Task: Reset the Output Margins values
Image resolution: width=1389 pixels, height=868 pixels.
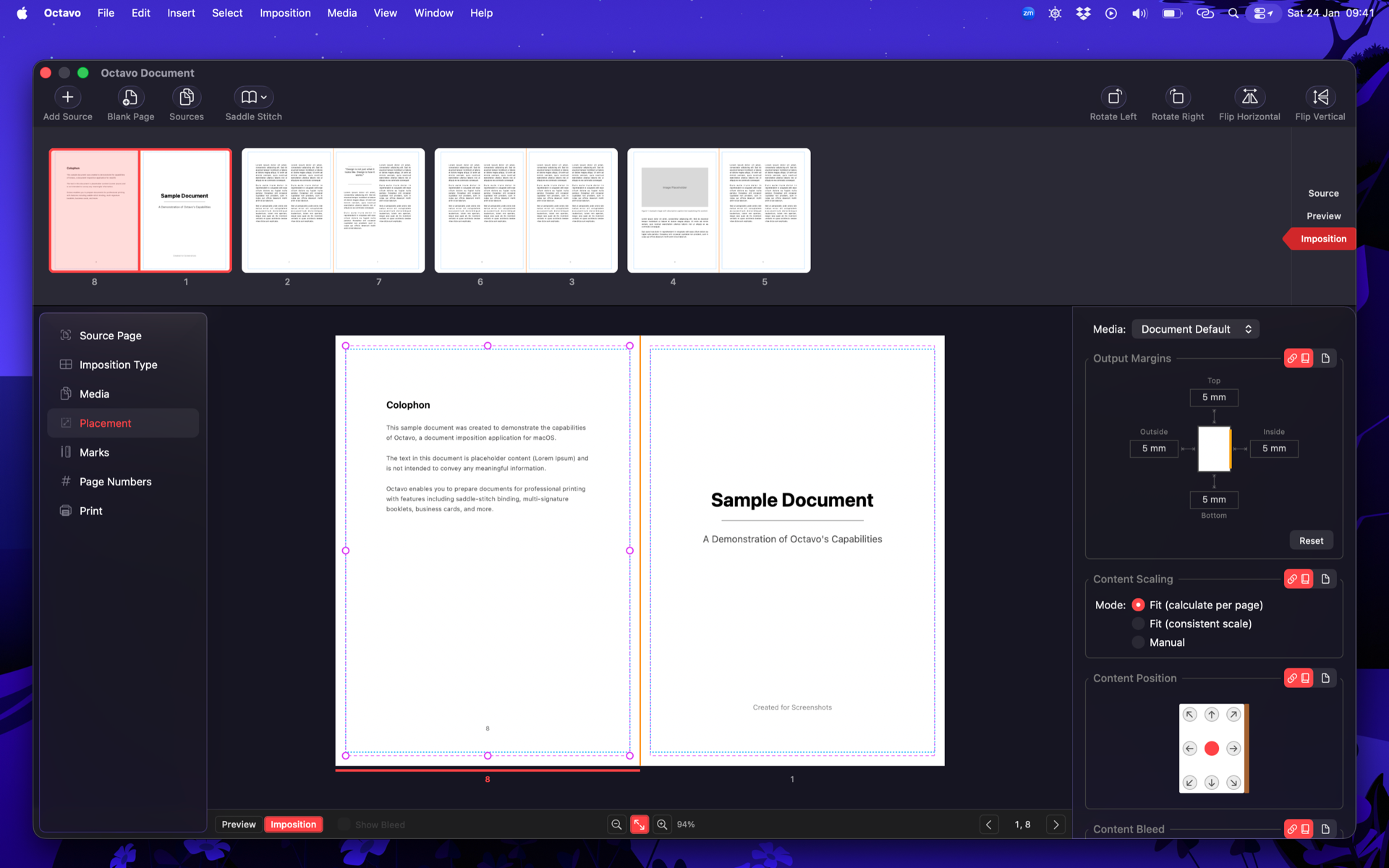Action: pyautogui.click(x=1311, y=540)
